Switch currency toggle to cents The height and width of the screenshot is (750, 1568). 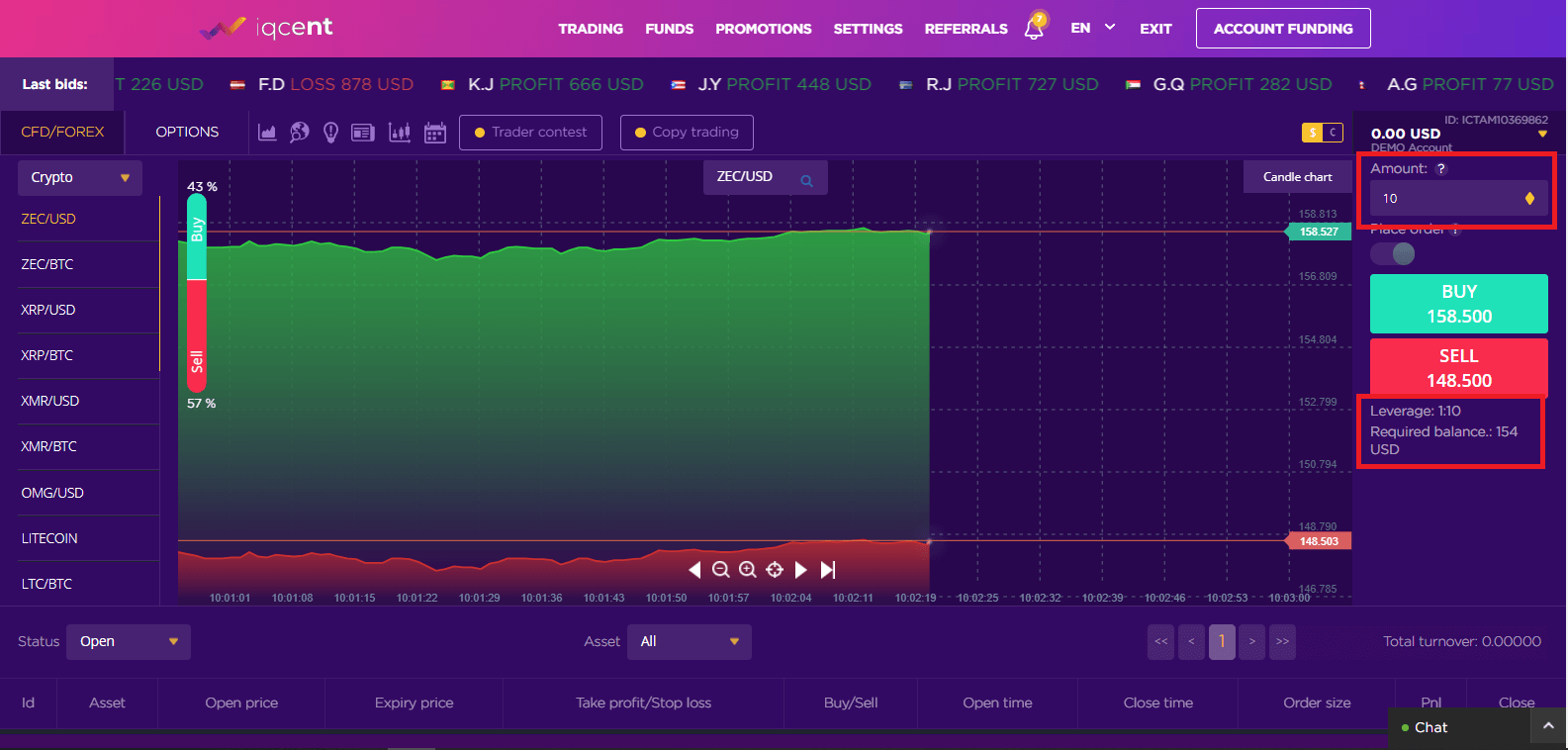coord(1333,132)
